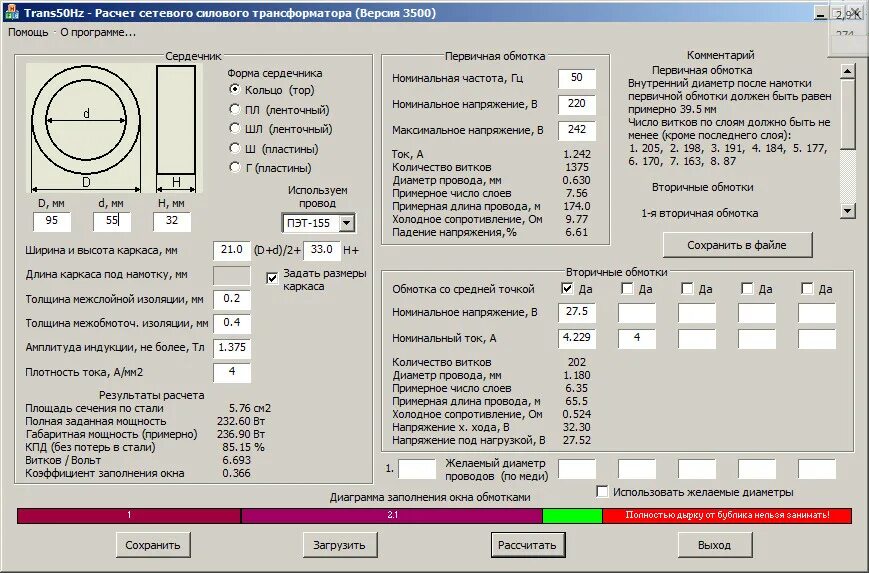Screen dimensions: 869x573
Task: Click the Габаритная мощность value 236.90 Вт
Action: tap(241, 434)
